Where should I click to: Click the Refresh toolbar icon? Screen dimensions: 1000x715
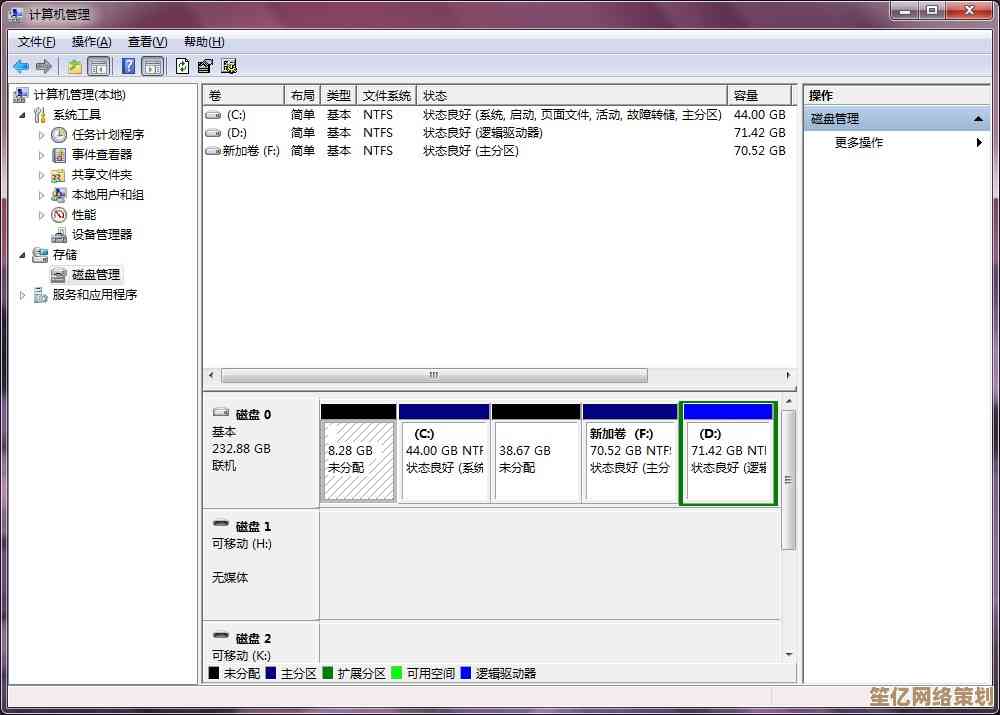tap(182, 66)
